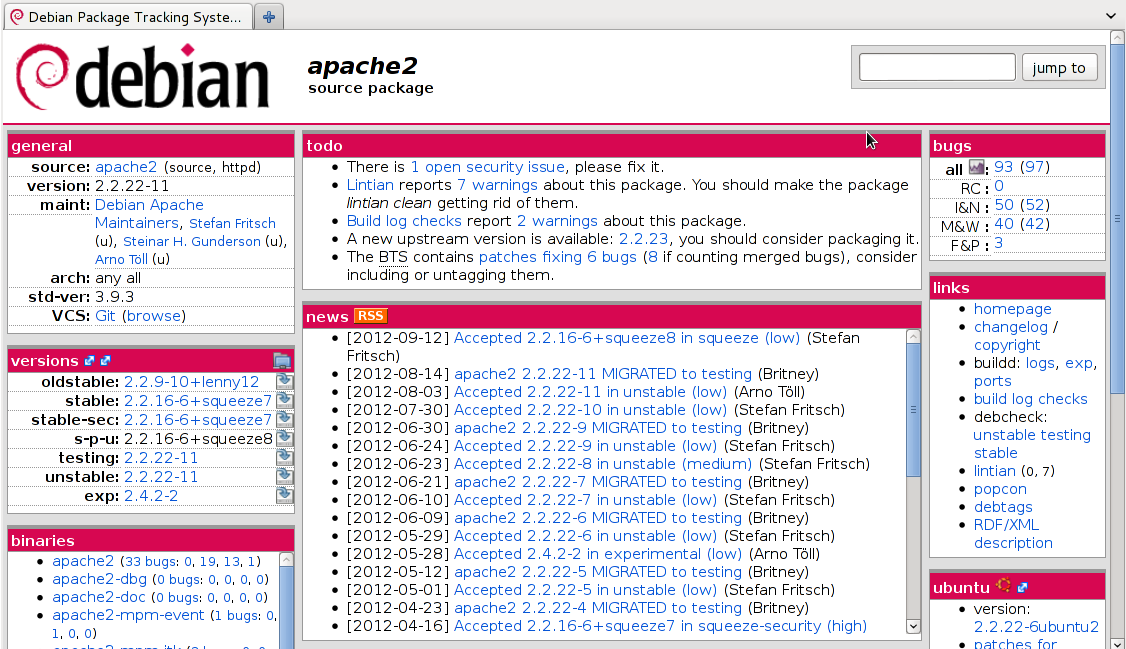Screen dimensions: 1126x649
Task: Open homepage link
Action: pos(1013,309)
